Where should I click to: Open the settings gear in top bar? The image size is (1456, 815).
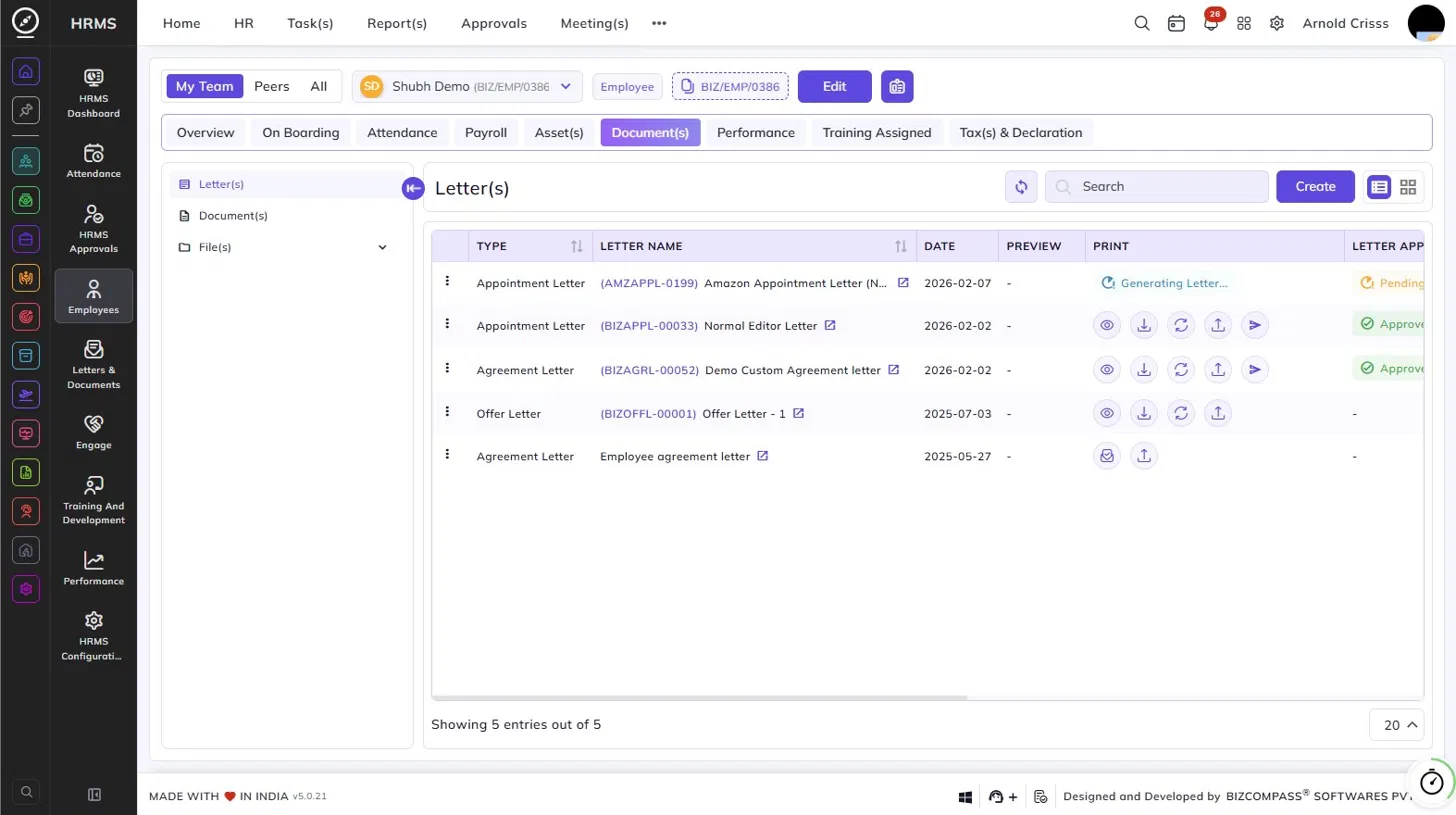[x=1277, y=23]
